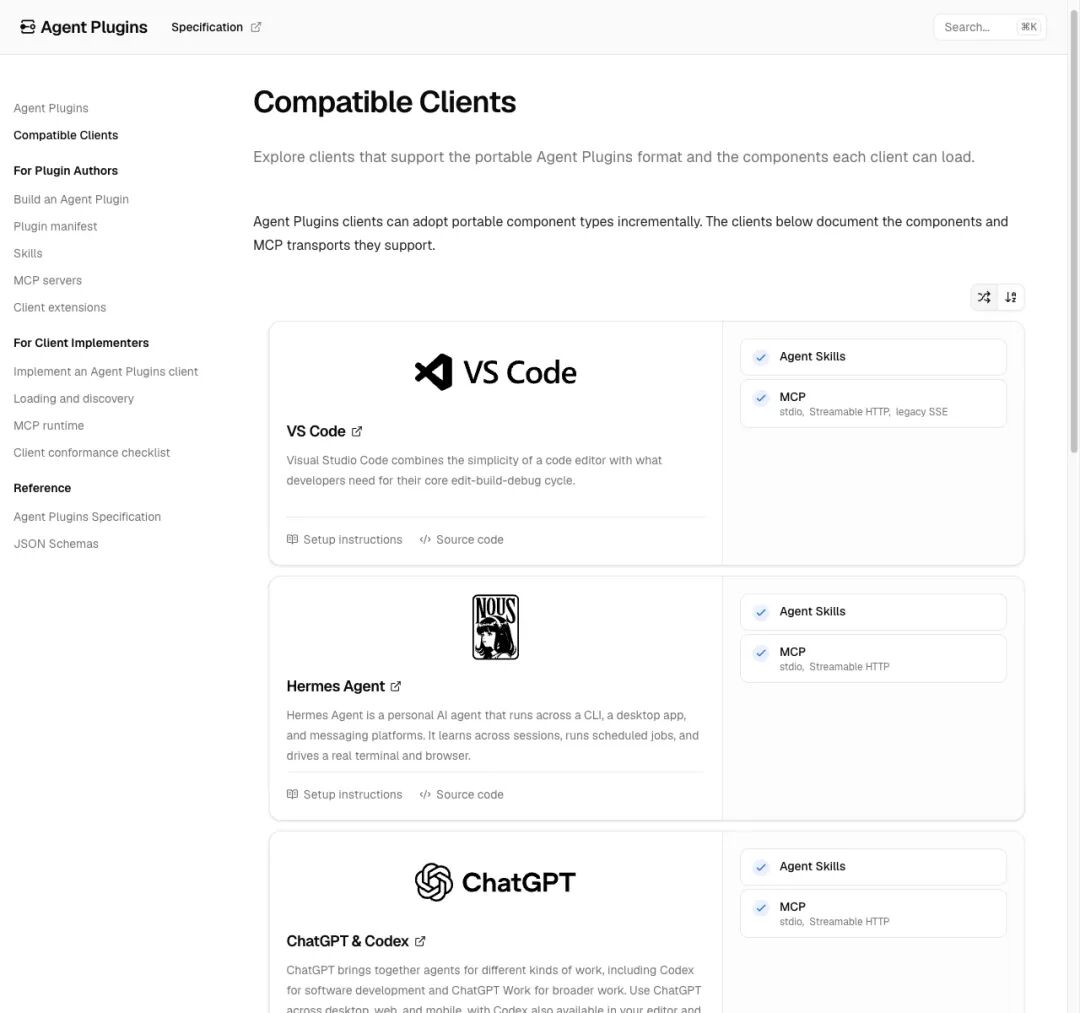Open Agent Plugins Specification reference
The height and width of the screenshot is (1013, 1080).
coord(87,516)
